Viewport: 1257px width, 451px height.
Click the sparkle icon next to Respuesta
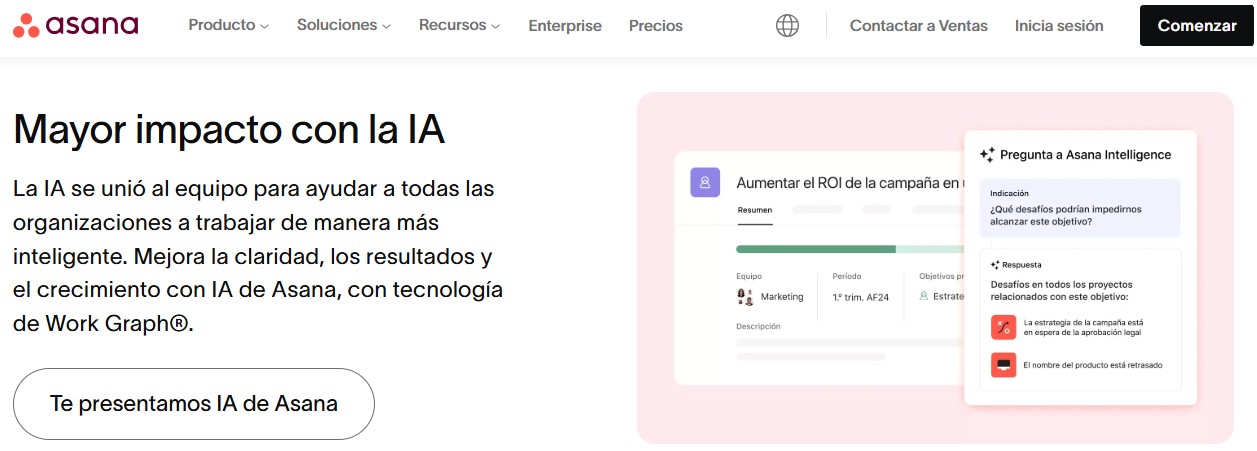(x=994, y=265)
